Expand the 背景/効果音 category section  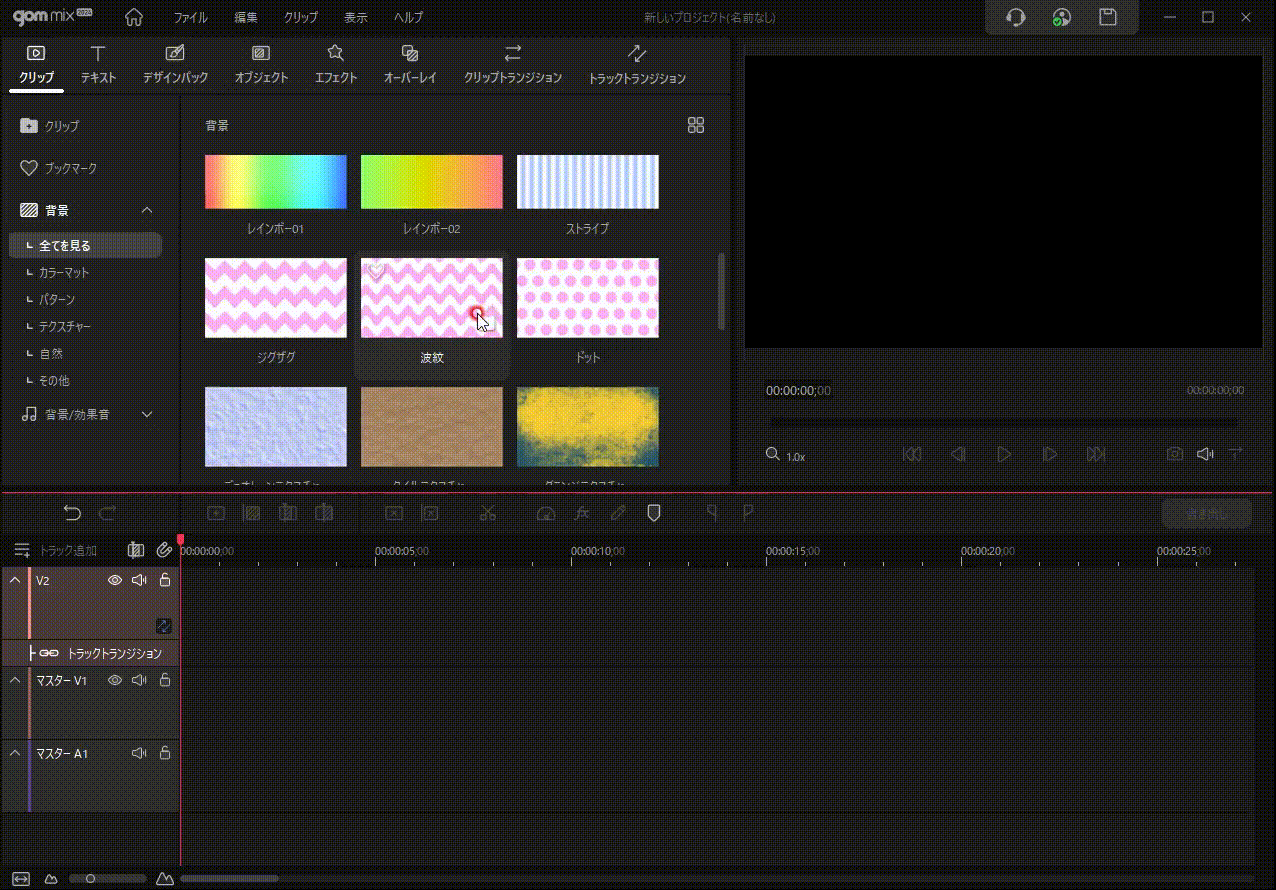point(147,414)
